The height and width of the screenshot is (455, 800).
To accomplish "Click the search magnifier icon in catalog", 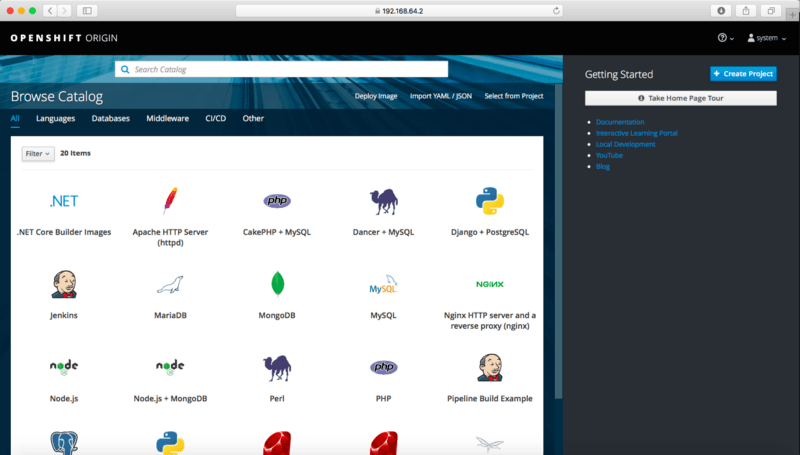I will click(125, 69).
